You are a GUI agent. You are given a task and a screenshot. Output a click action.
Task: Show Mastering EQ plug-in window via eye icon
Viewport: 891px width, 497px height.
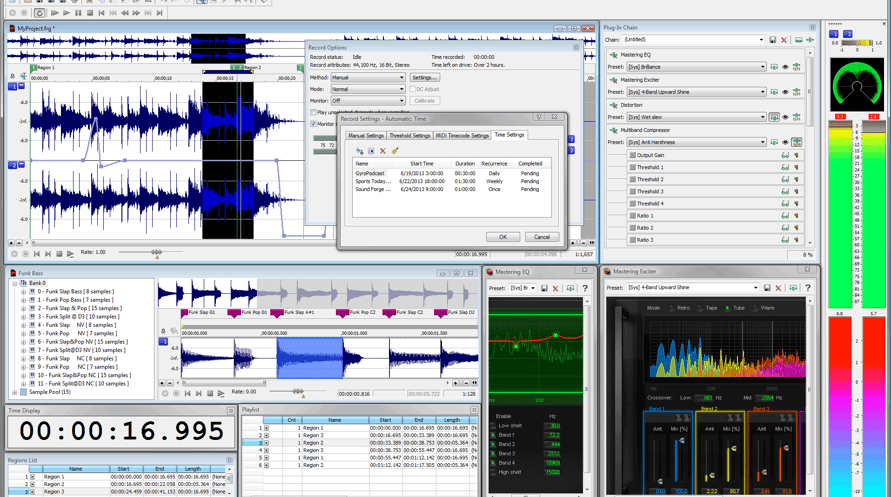pyautogui.click(x=785, y=67)
